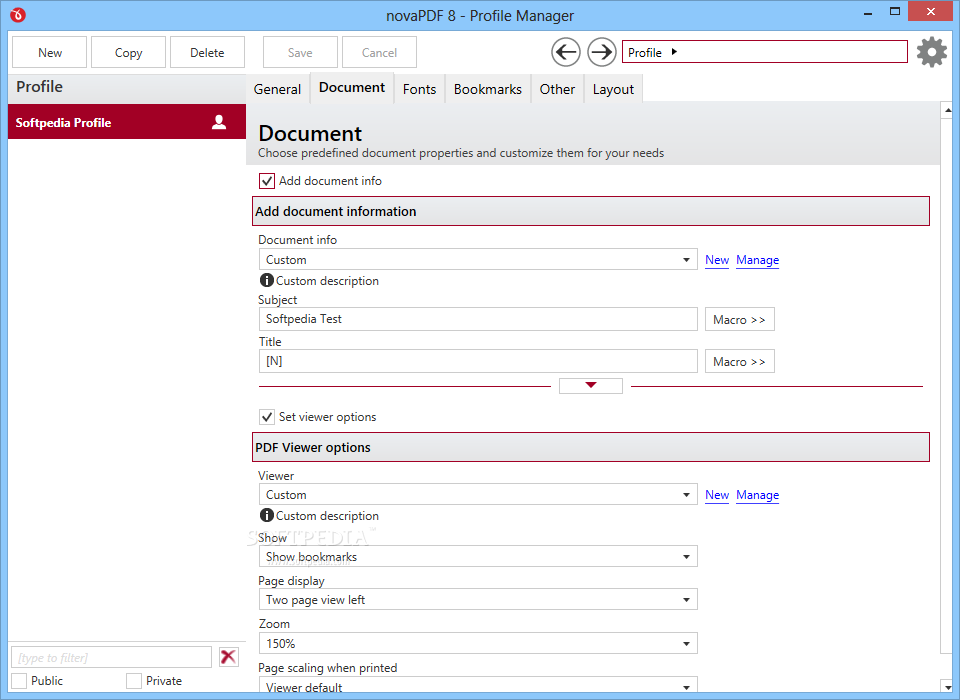Enable the Public filter checkbox

pyautogui.click(x=19, y=681)
